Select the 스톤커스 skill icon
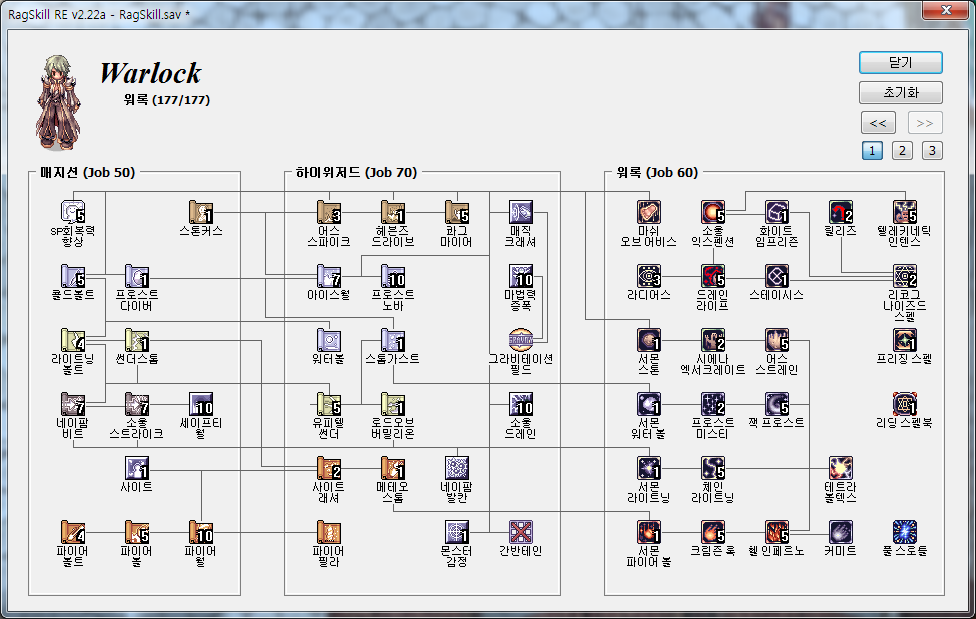Screen dimensions: 976x619 coord(201,212)
